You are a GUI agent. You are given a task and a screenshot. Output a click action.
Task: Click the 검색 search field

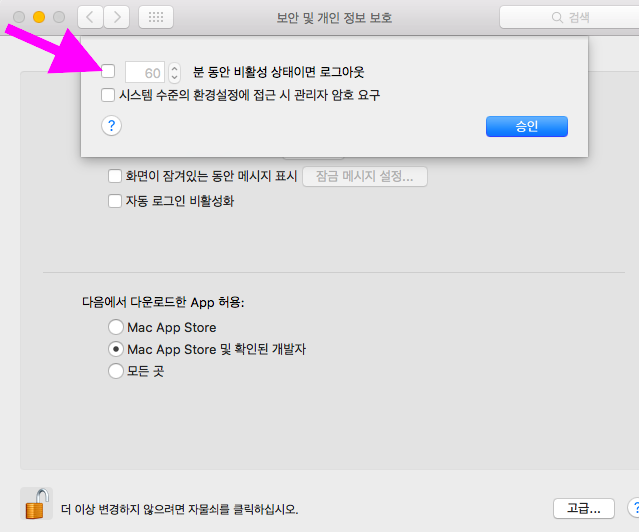pos(568,17)
